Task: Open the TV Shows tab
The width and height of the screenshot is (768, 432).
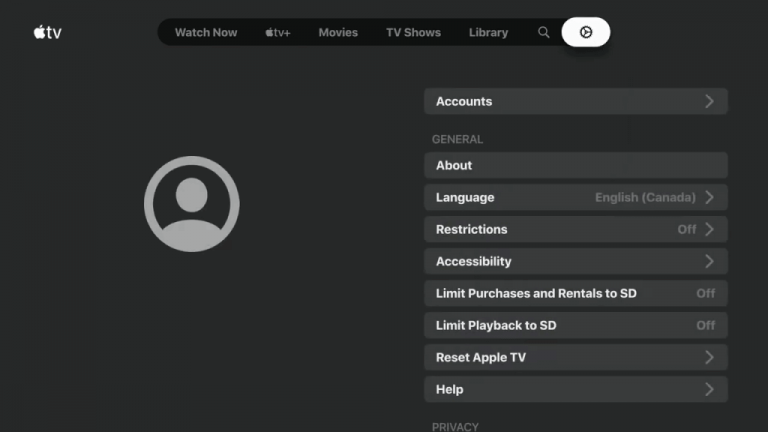Action: [413, 32]
